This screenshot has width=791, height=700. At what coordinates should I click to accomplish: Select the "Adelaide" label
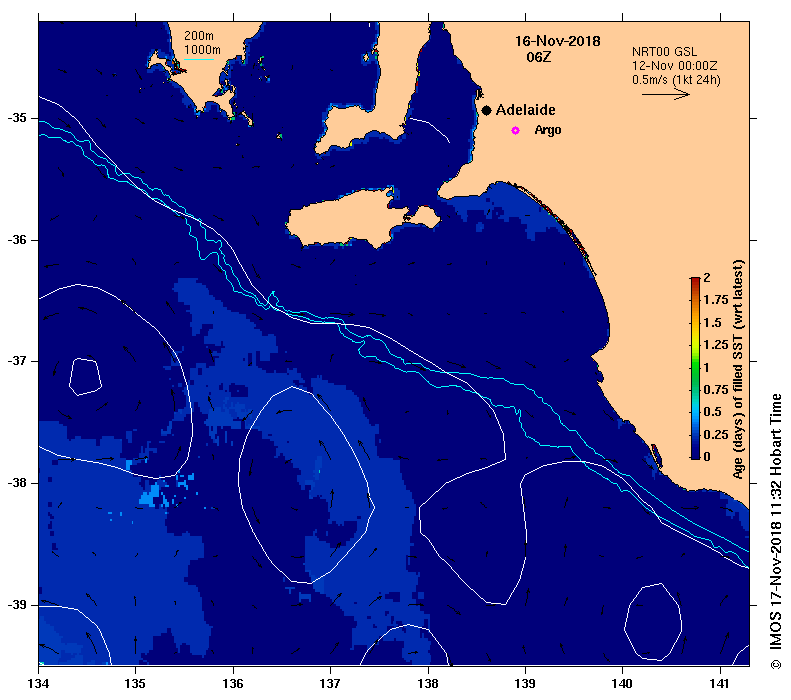pyautogui.click(x=525, y=110)
